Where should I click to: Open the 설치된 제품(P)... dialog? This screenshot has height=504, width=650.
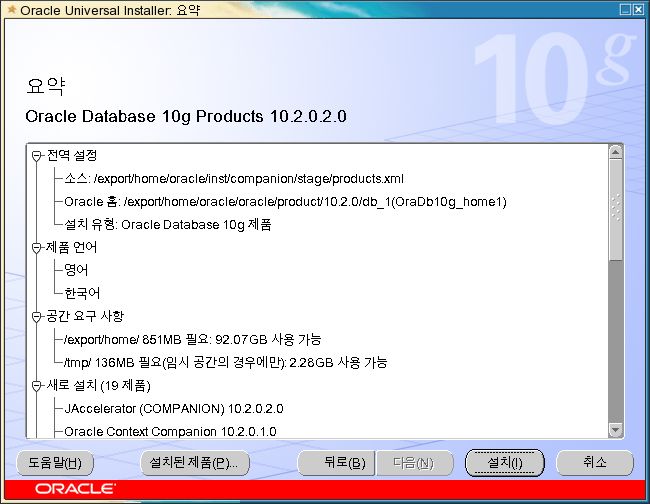195,463
